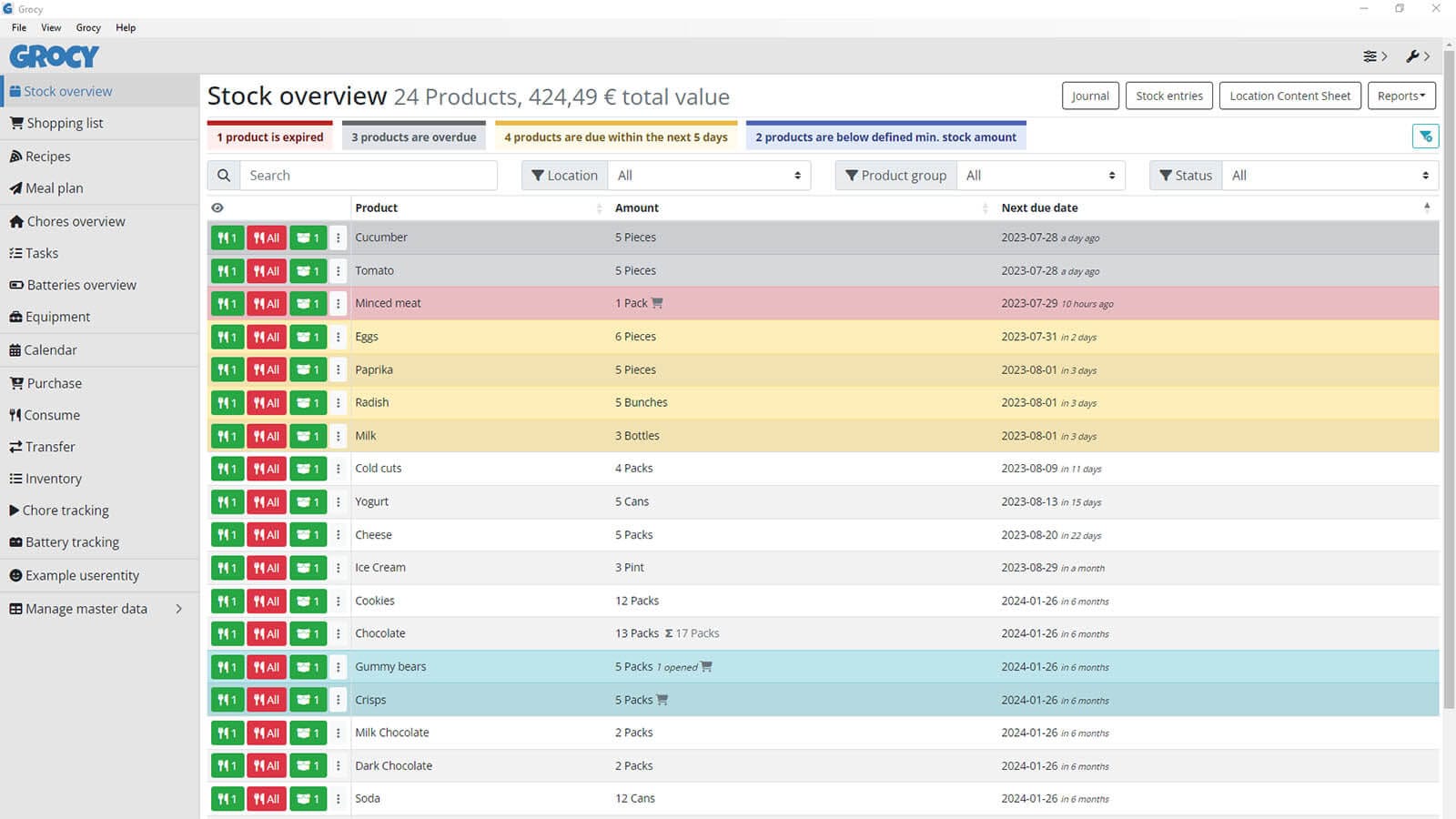The image size is (1456, 819).
Task: Open the Location filter dropdown
Action: [x=709, y=176]
